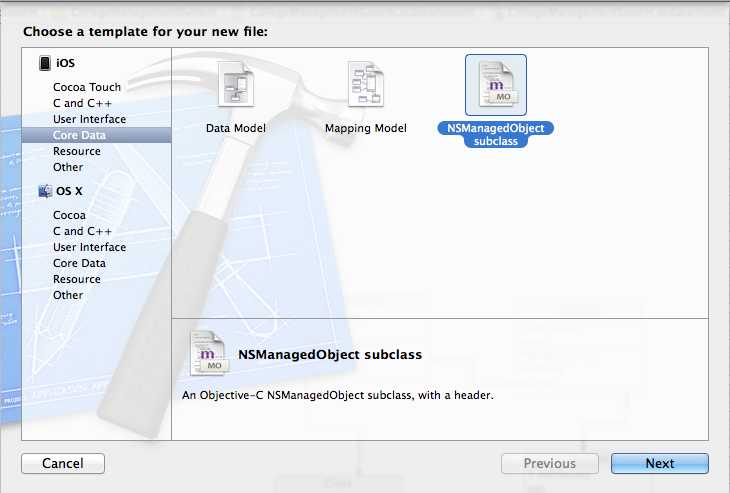Select Other under OS X

click(68, 295)
